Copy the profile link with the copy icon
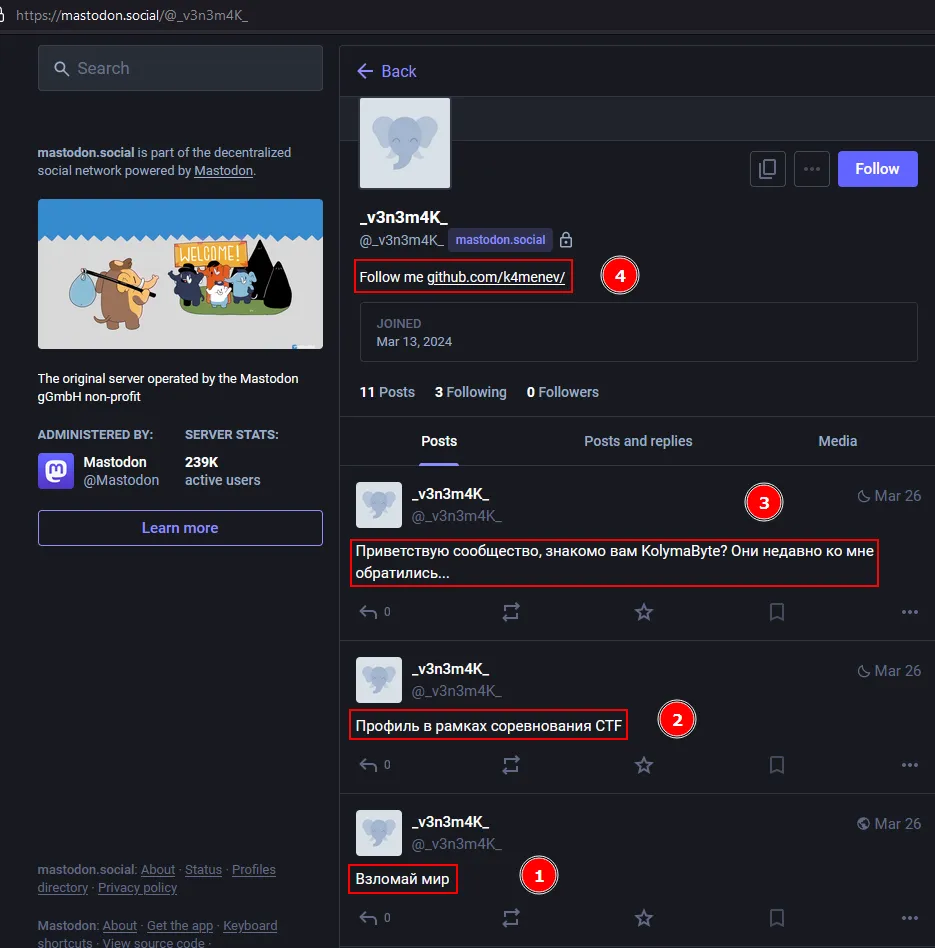935x948 pixels. point(767,169)
